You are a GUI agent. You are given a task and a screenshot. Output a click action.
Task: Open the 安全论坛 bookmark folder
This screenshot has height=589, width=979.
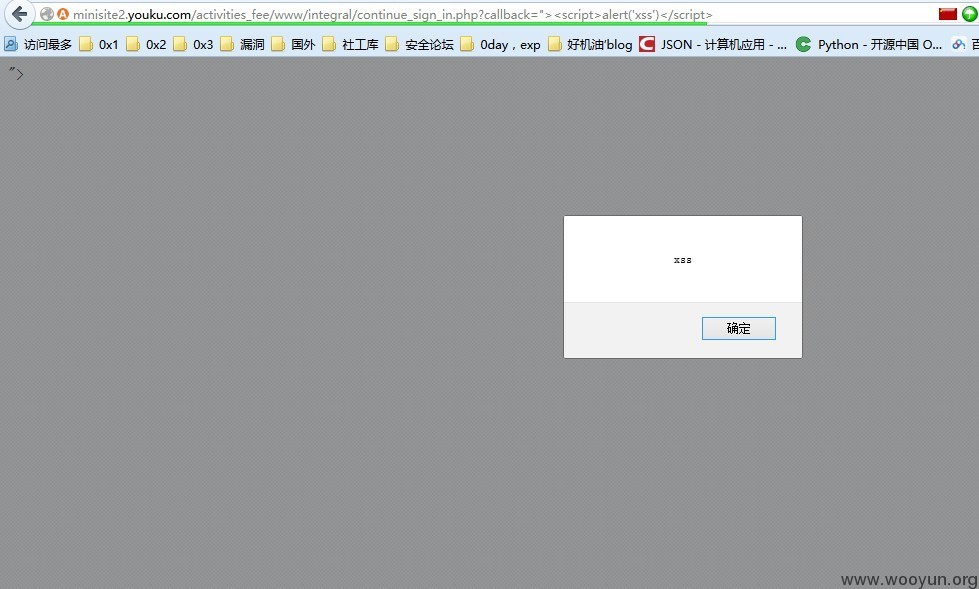(x=420, y=44)
